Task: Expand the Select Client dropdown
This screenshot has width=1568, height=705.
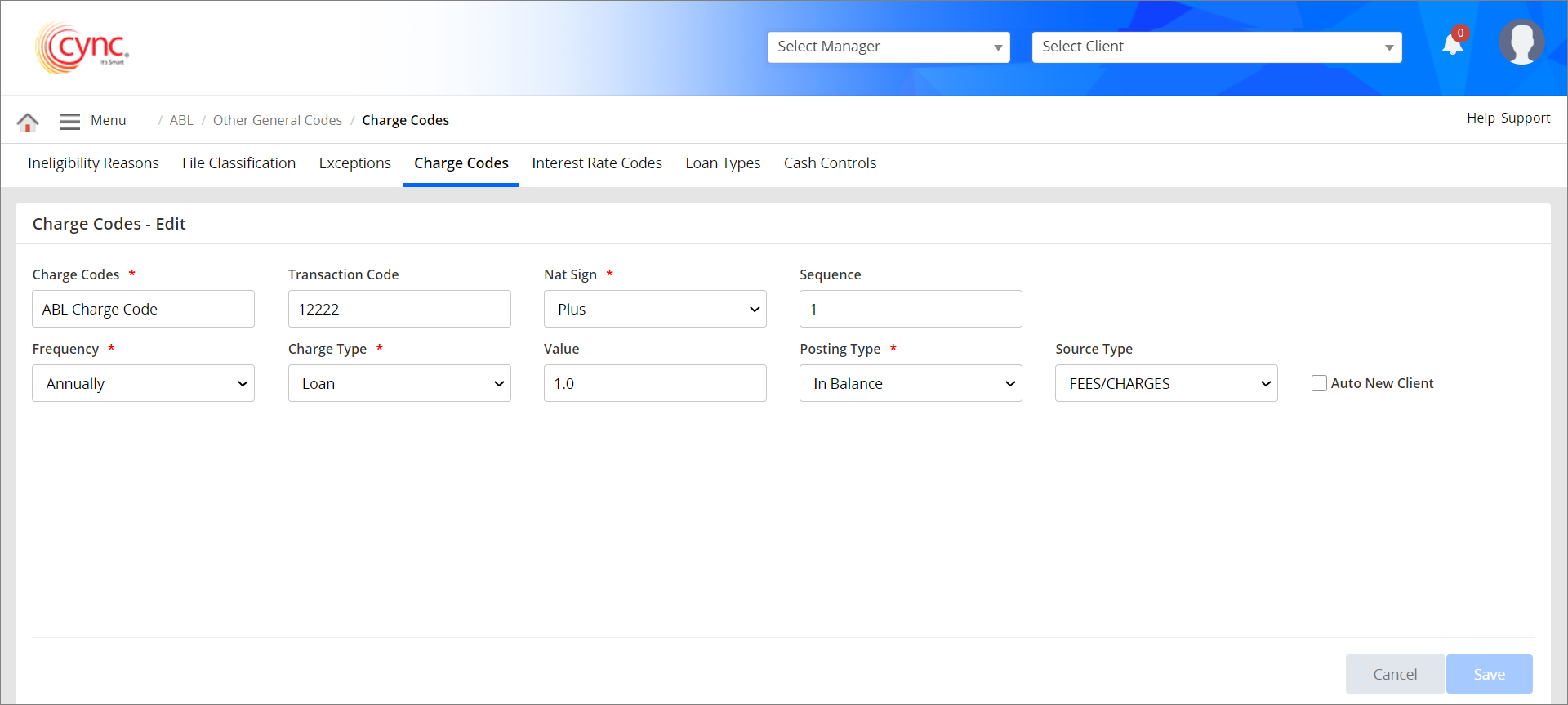Action: point(1216,47)
